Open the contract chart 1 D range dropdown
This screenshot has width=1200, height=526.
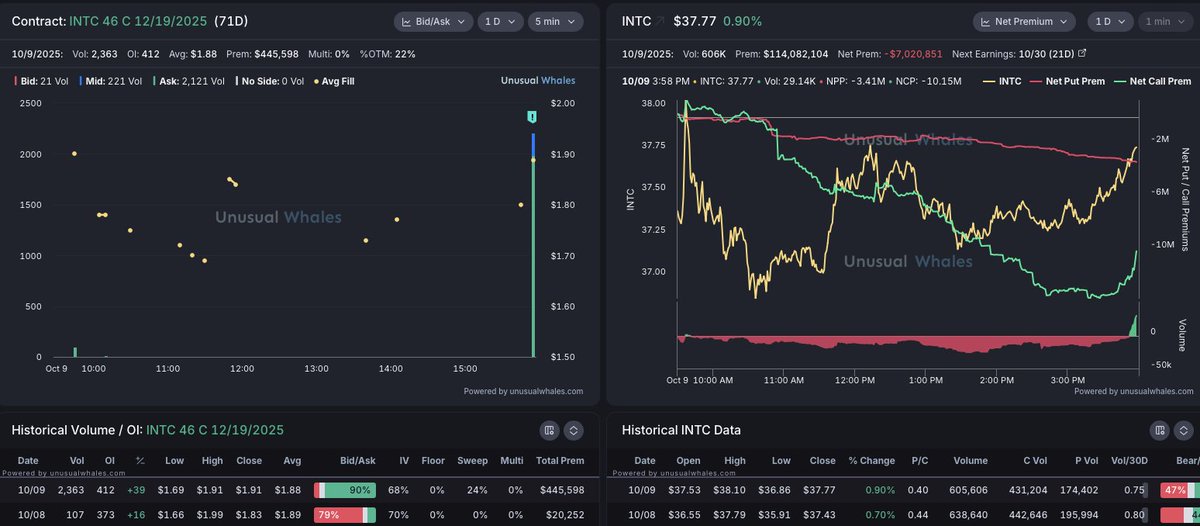499,21
